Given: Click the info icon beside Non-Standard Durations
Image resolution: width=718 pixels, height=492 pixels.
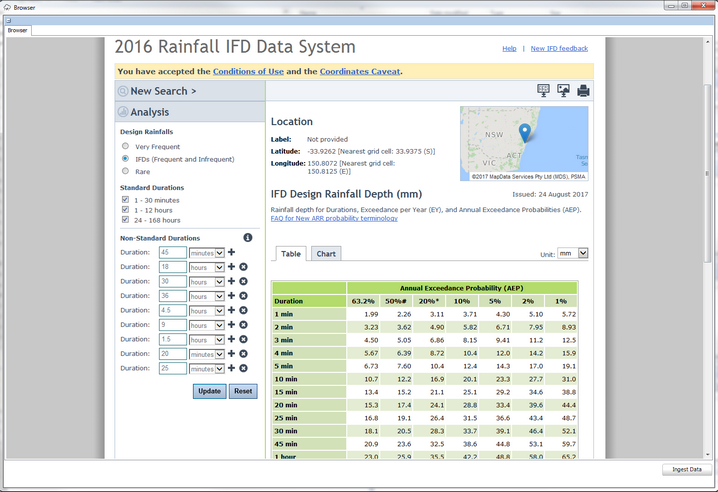Looking at the screenshot, I should coord(248,238).
